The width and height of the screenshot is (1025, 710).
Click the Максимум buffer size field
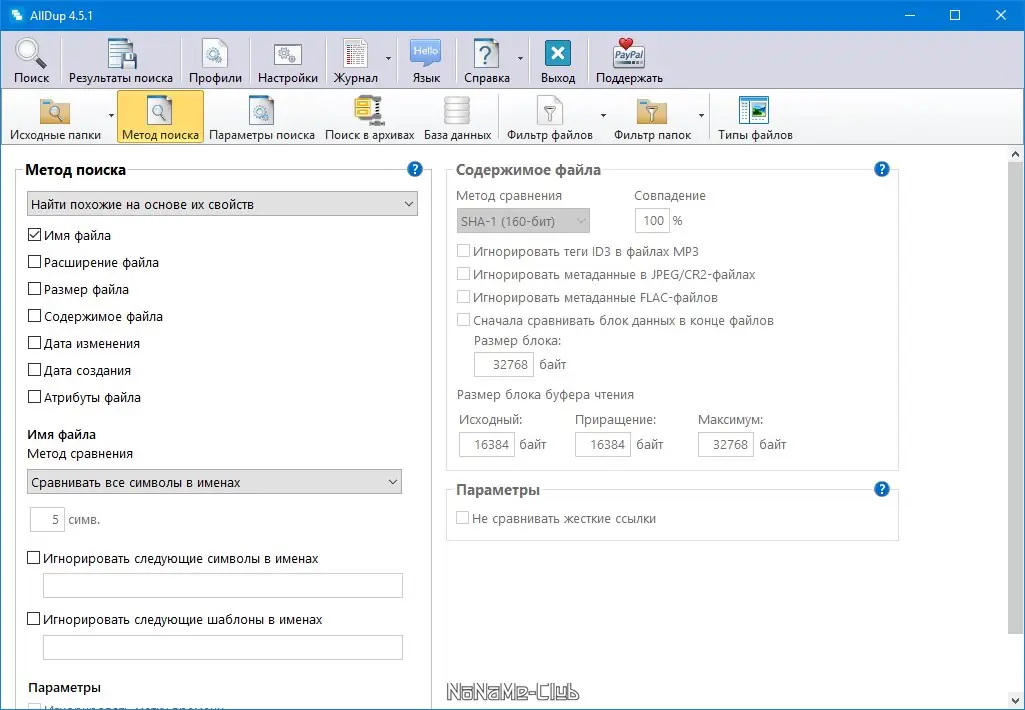[726, 445]
